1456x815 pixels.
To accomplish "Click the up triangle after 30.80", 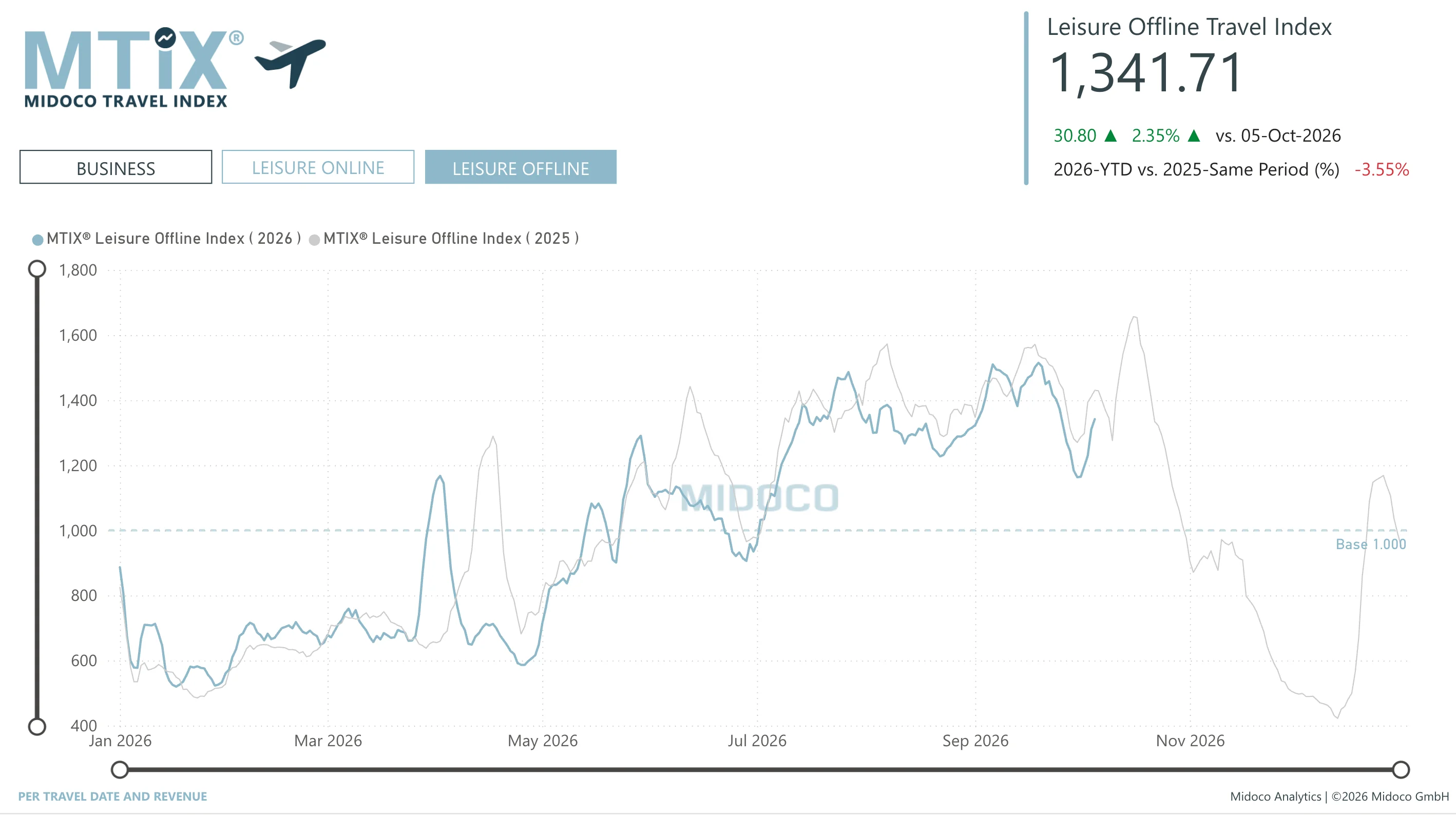I will [1110, 135].
